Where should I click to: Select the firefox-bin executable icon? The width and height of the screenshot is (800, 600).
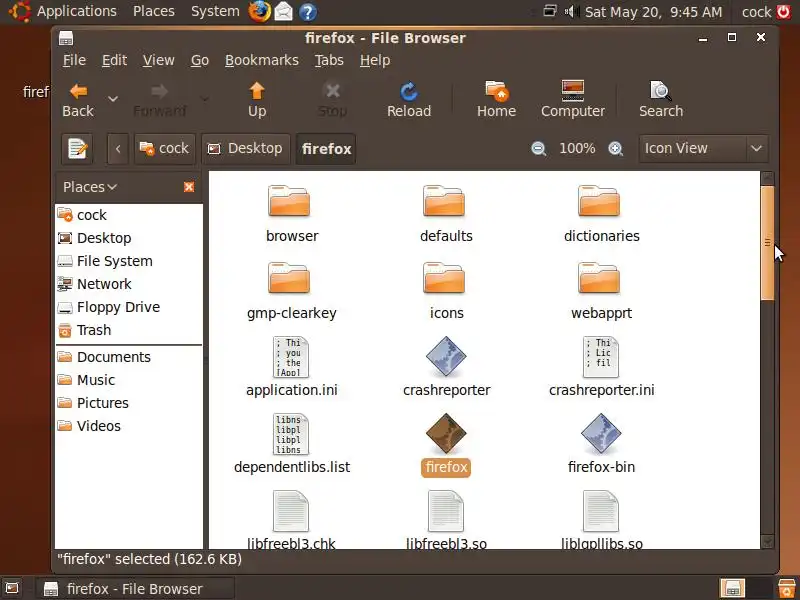coord(601,433)
